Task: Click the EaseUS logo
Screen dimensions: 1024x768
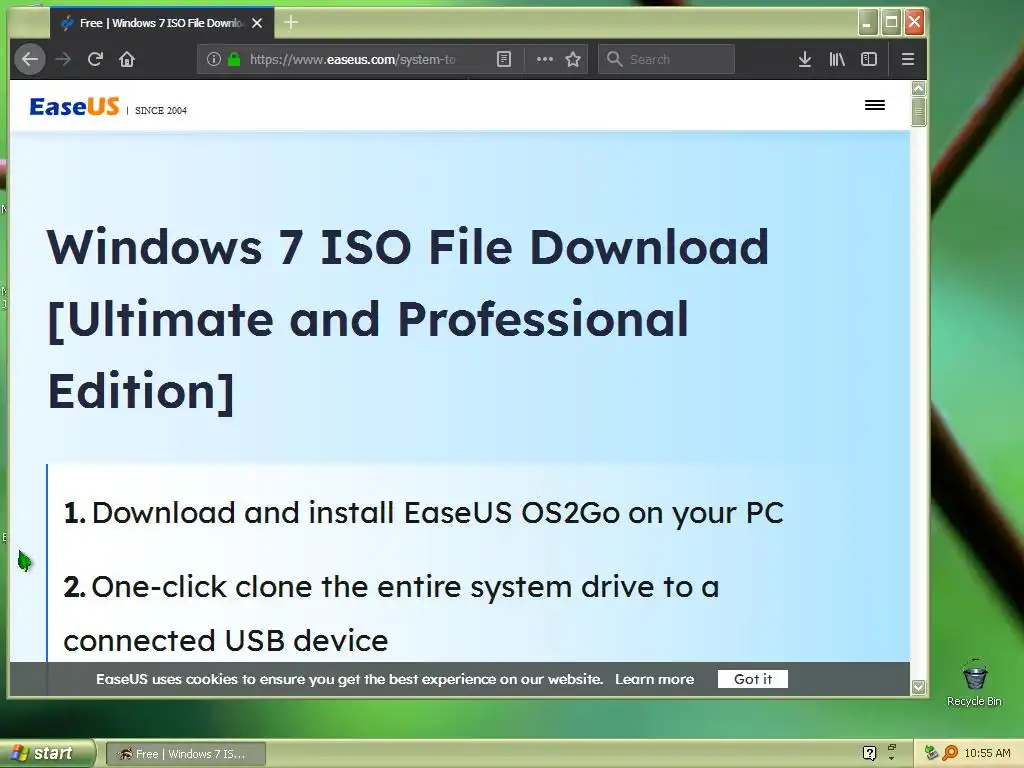Action: tap(74, 106)
